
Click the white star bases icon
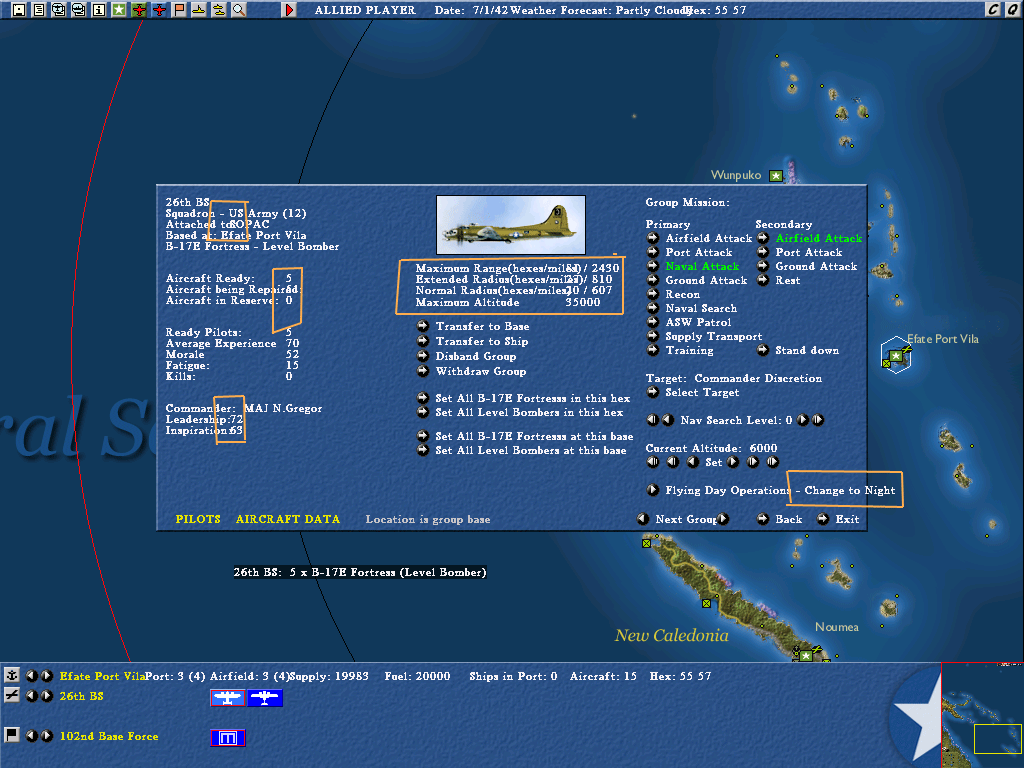(119, 10)
